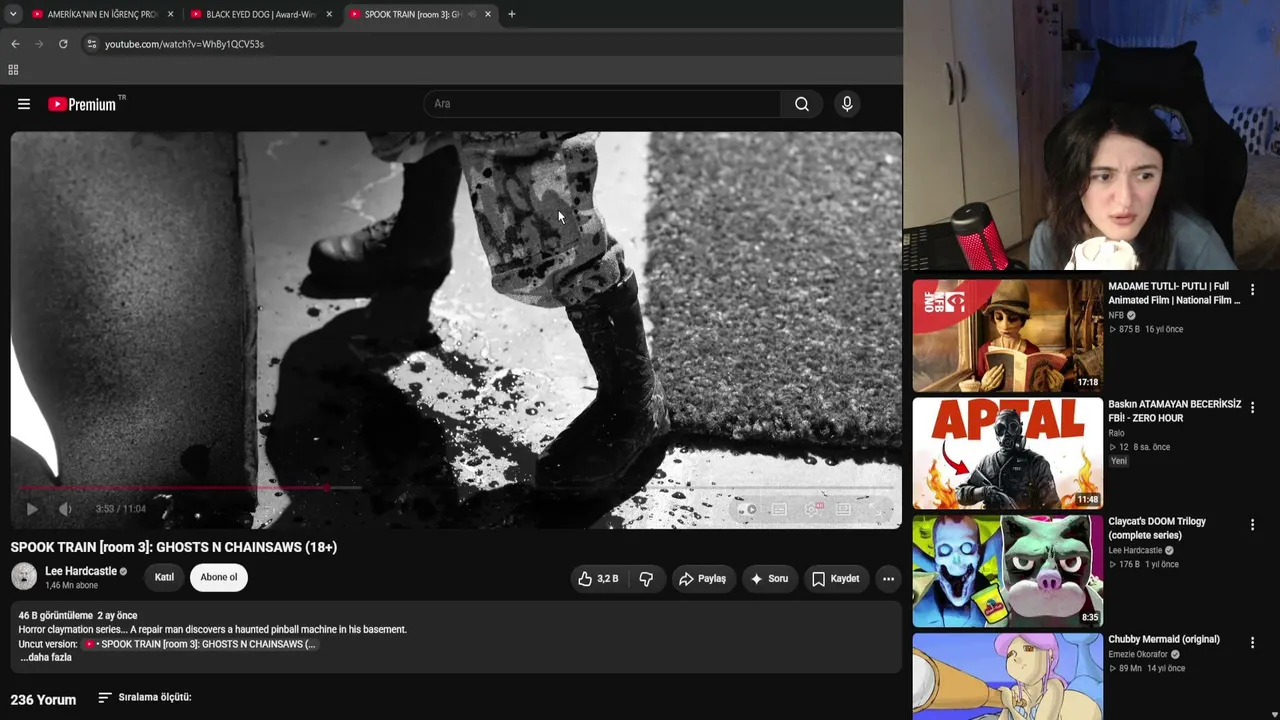Close the BLACK EYED DOG tab

point(329,14)
